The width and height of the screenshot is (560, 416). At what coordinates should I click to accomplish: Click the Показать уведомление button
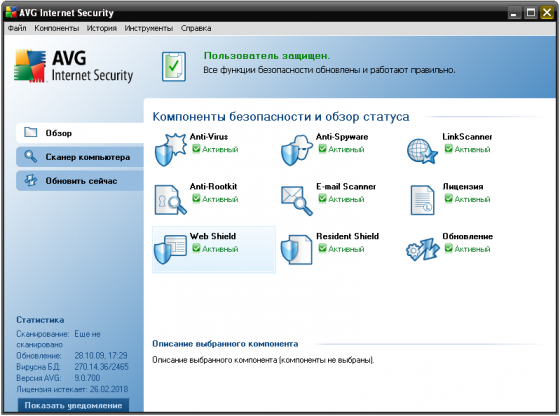point(73,405)
